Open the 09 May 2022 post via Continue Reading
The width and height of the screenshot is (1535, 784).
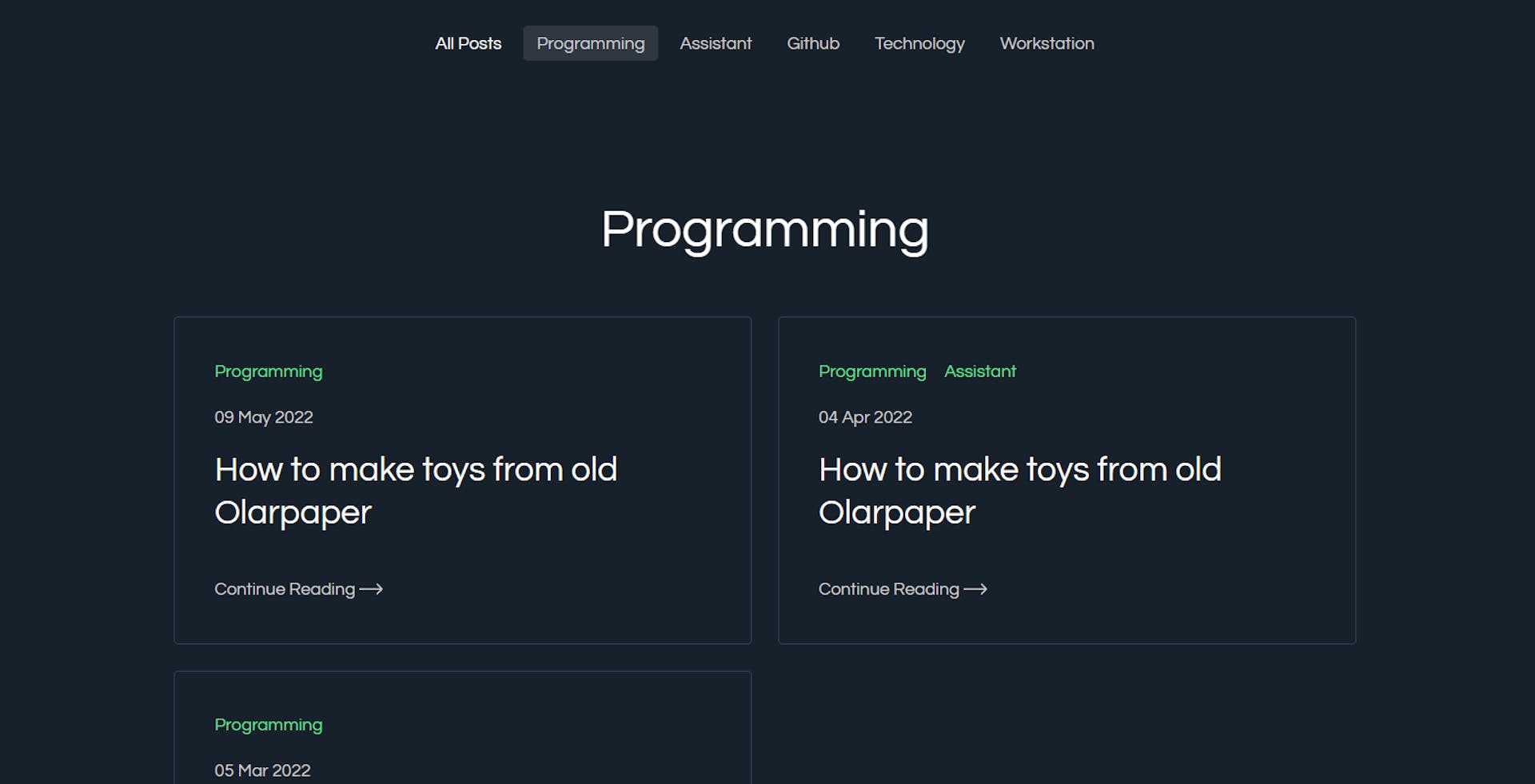pyautogui.click(x=285, y=589)
